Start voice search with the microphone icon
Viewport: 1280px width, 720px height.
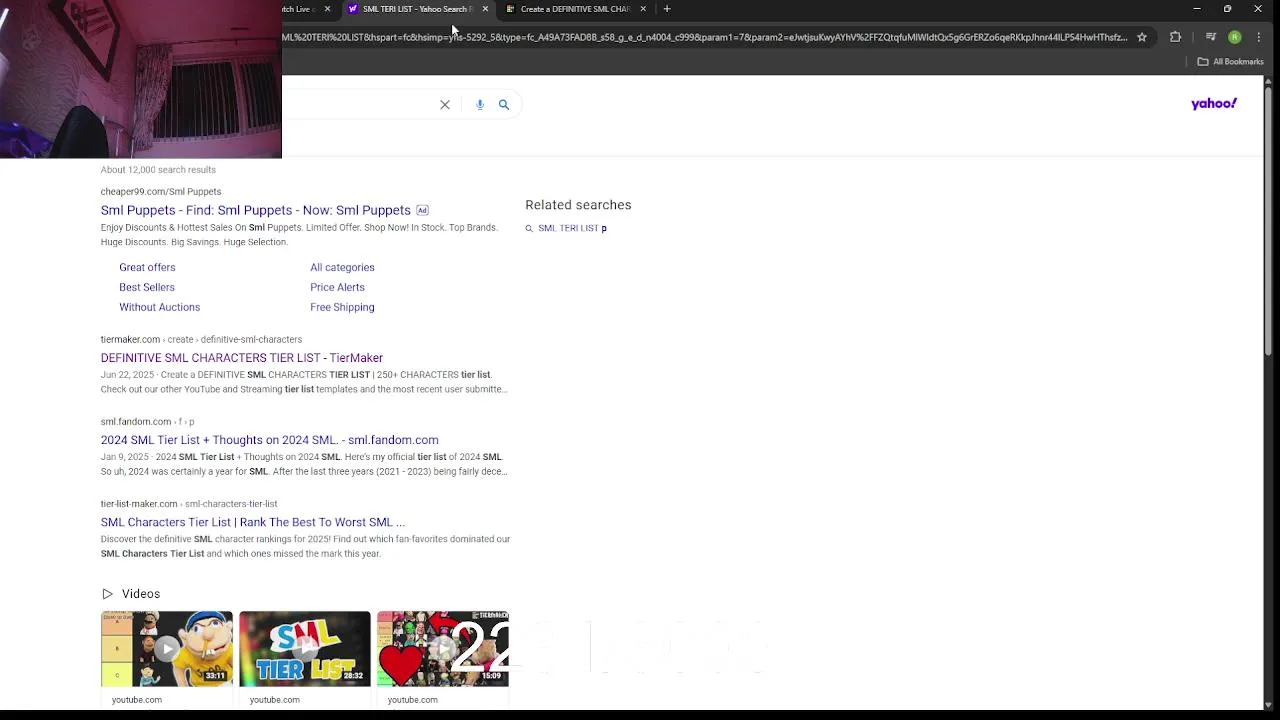coord(480,105)
